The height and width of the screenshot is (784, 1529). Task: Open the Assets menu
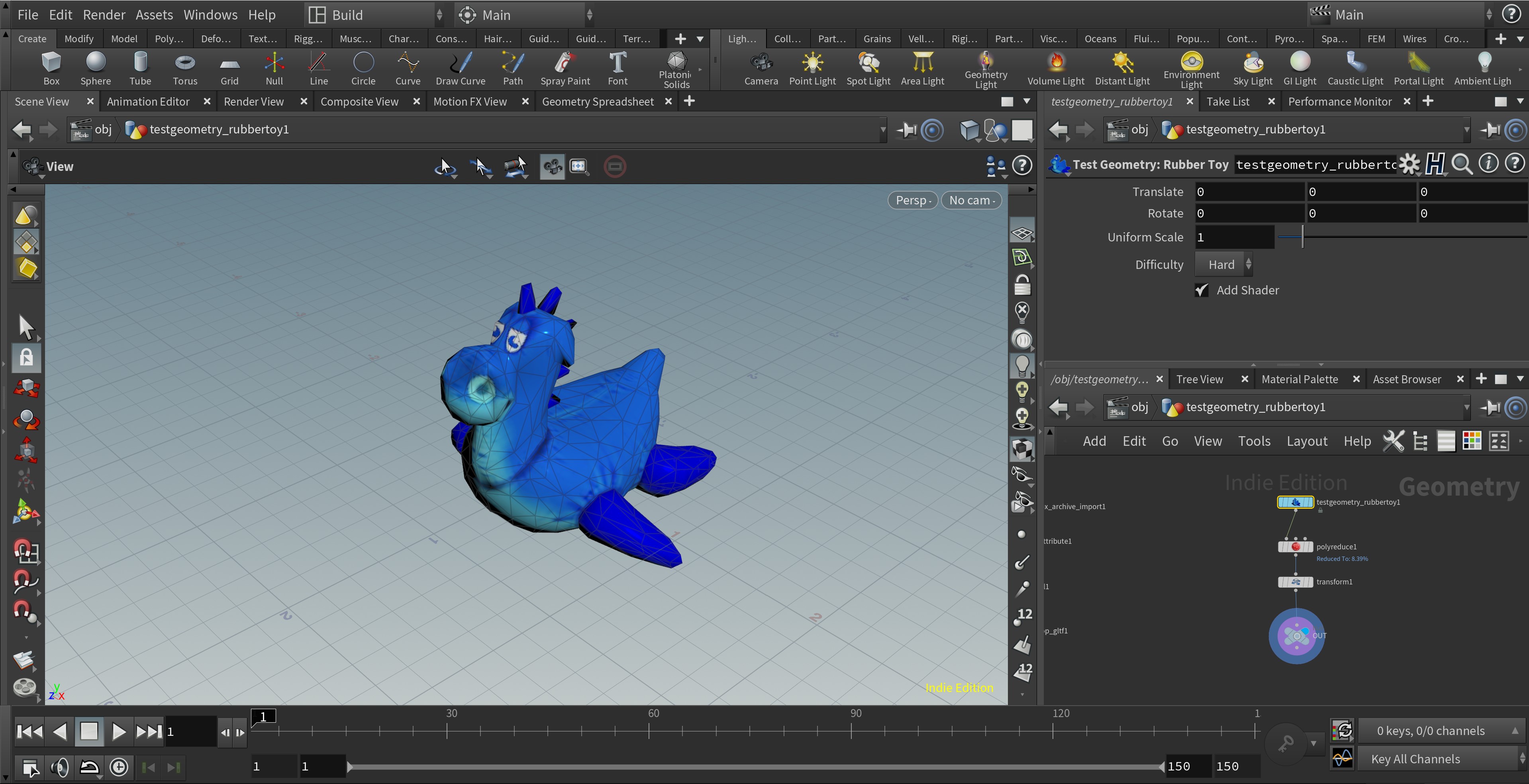coord(154,15)
